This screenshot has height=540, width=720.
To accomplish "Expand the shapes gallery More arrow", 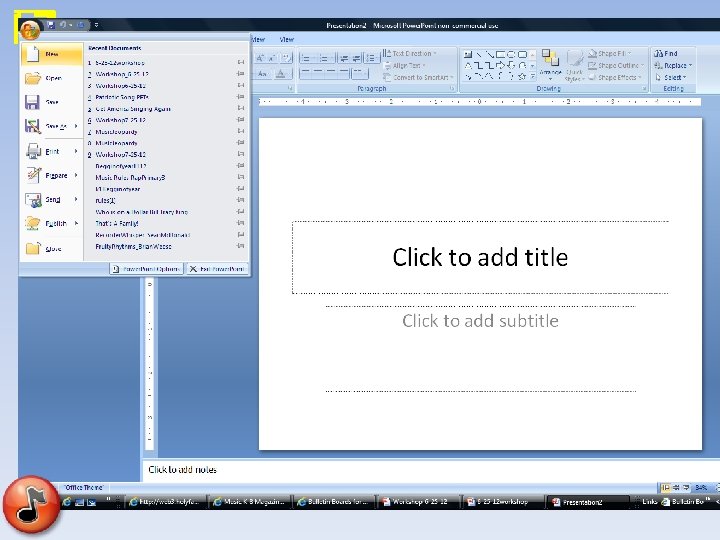I will pos(533,77).
